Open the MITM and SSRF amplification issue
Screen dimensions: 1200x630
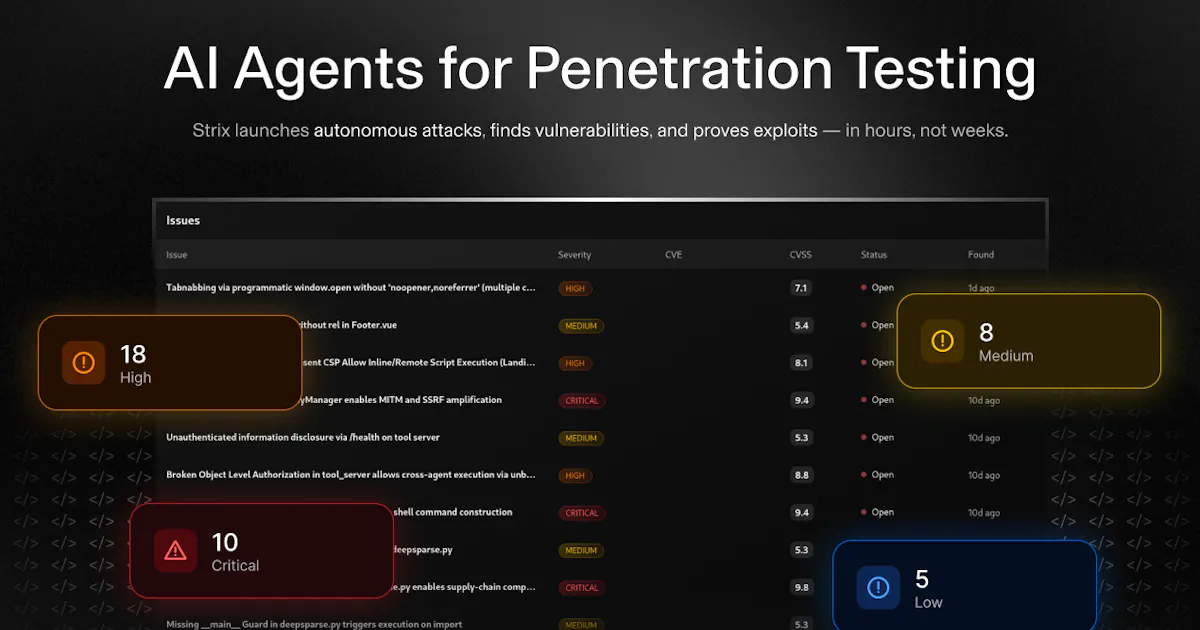click(x=402, y=400)
